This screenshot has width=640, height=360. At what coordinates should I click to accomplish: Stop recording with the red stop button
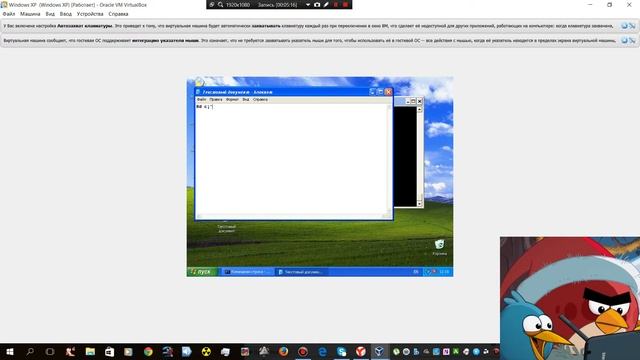pyautogui.click(x=345, y=4)
